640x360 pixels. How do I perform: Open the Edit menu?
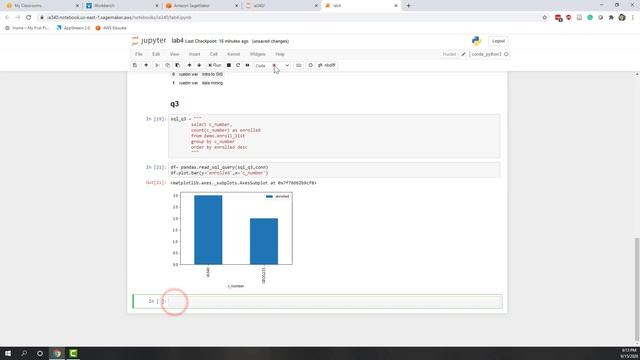tap(156, 54)
